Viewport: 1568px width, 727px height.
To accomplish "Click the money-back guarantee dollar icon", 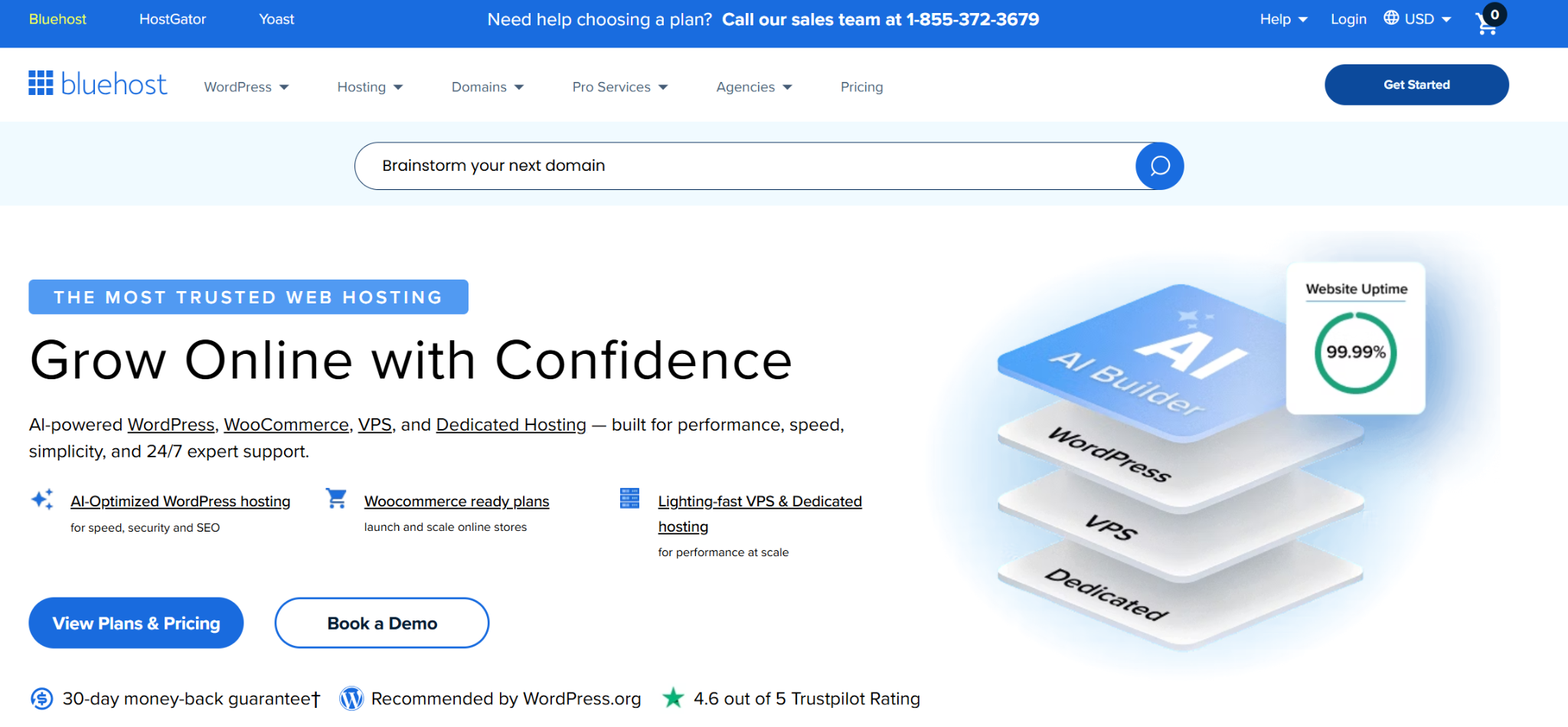I will 41,699.
